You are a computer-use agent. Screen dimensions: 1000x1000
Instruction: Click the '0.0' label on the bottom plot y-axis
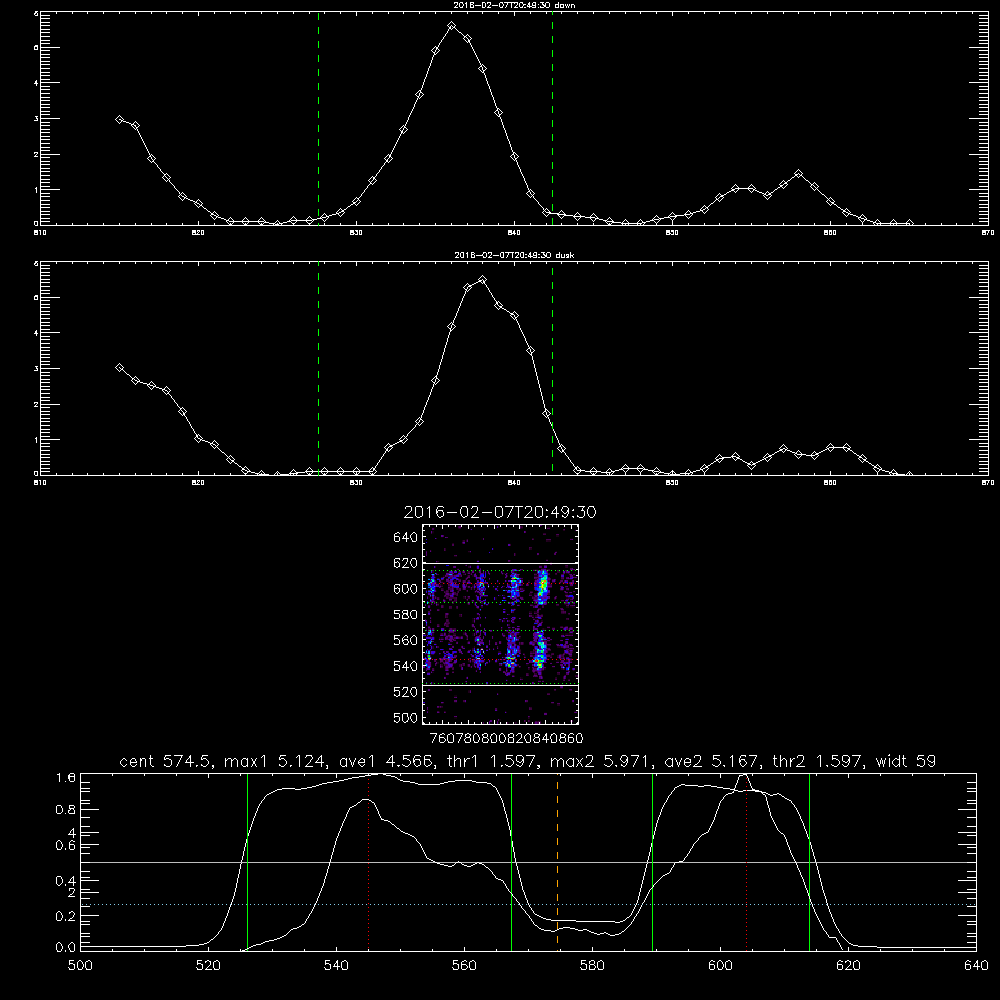[66, 948]
